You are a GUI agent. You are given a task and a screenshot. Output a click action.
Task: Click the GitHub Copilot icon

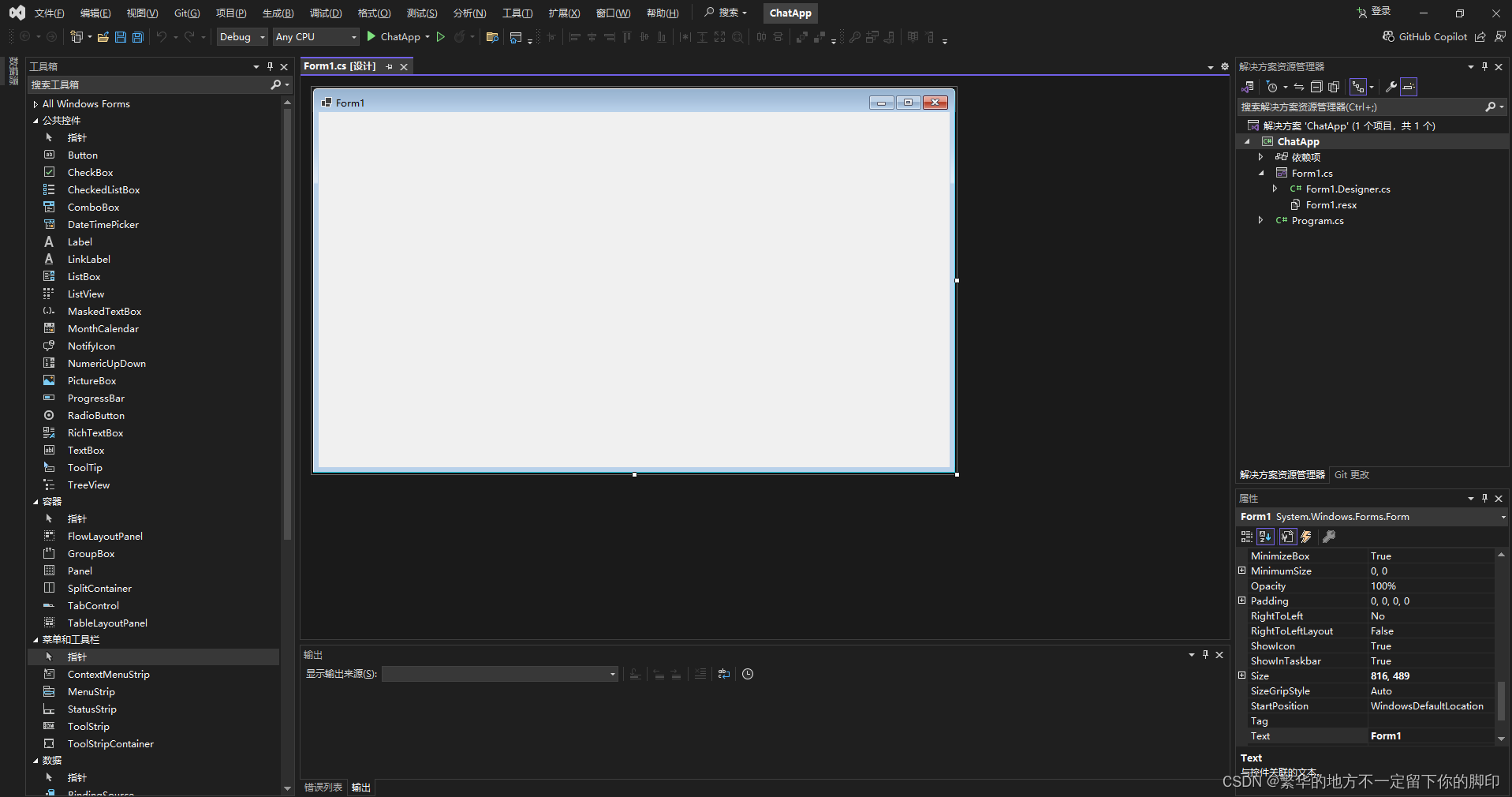[1388, 36]
